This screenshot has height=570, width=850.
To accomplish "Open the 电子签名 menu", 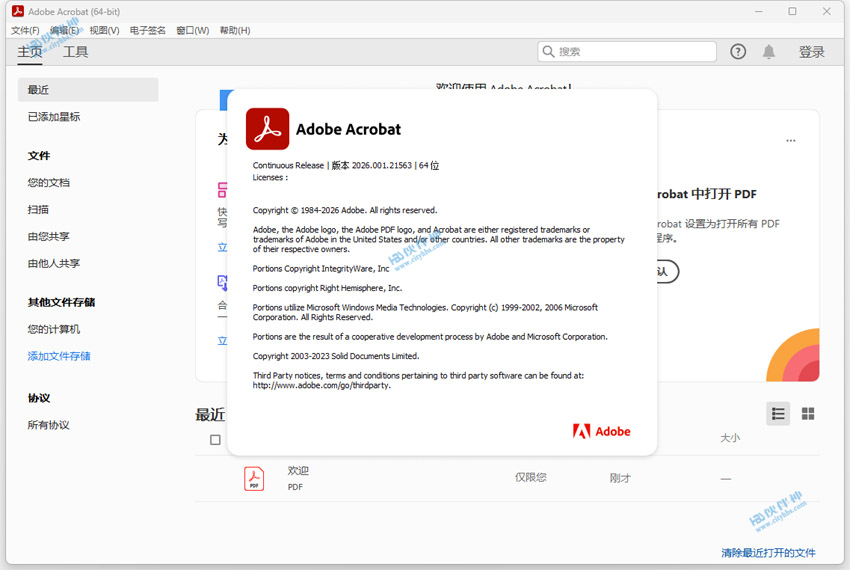I will pyautogui.click(x=147, y=30).
